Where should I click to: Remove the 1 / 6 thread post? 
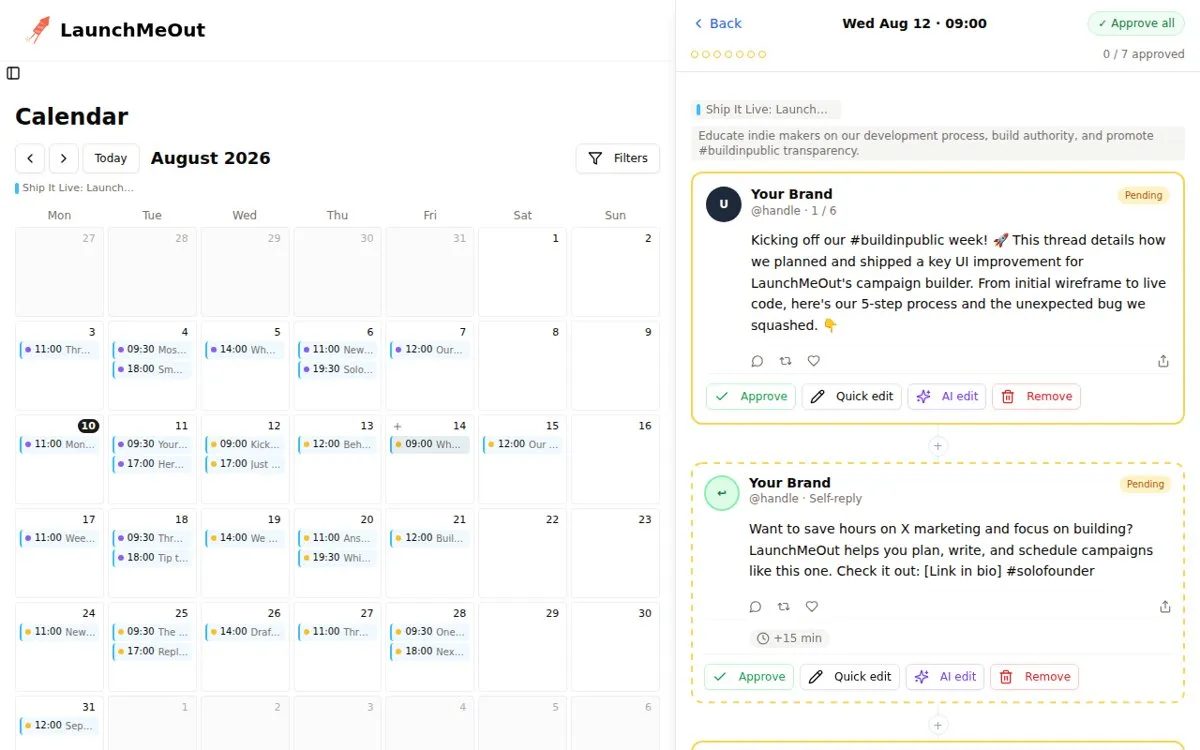pos(1036,396)
